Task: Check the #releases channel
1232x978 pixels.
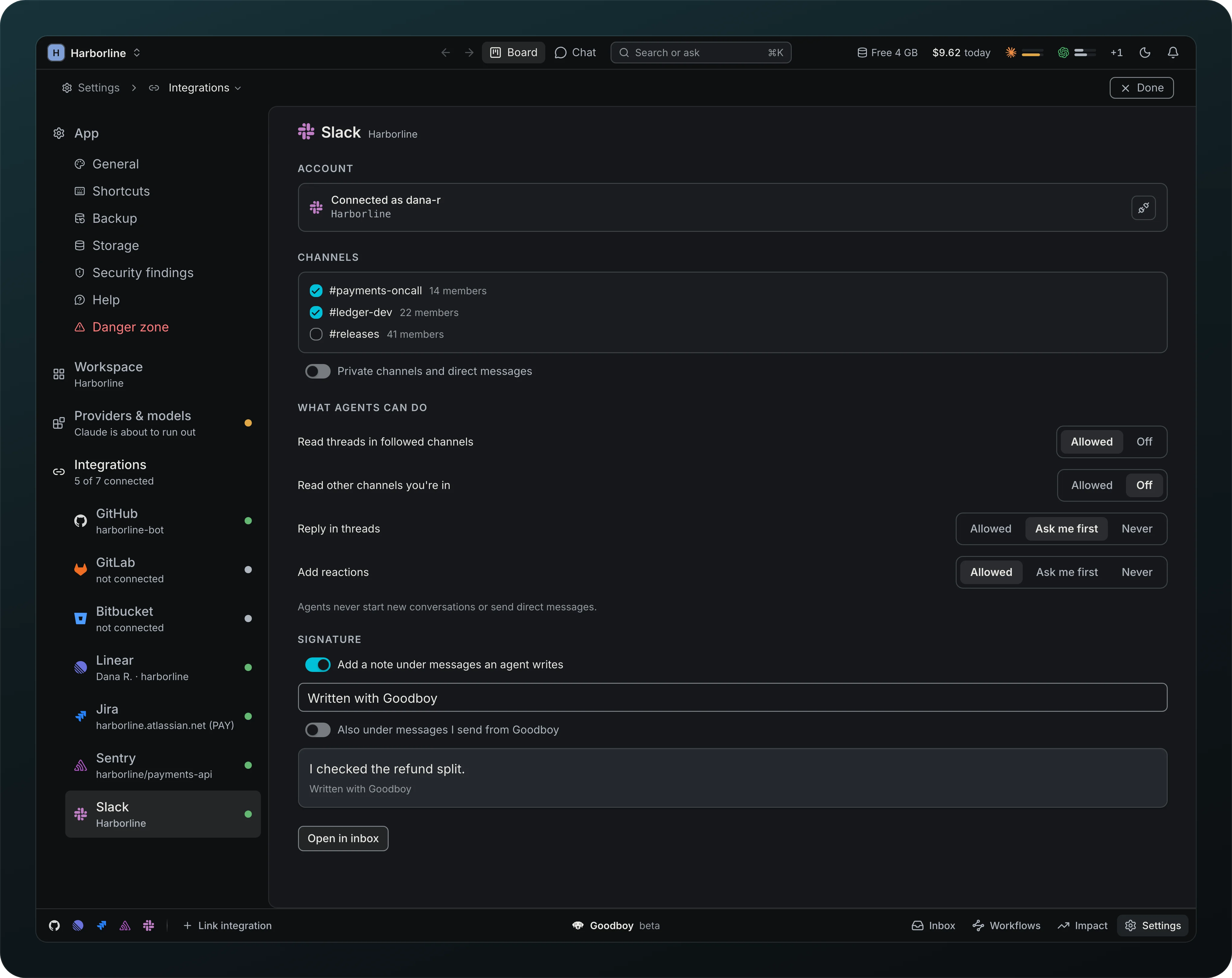Action: coord(316,334)
